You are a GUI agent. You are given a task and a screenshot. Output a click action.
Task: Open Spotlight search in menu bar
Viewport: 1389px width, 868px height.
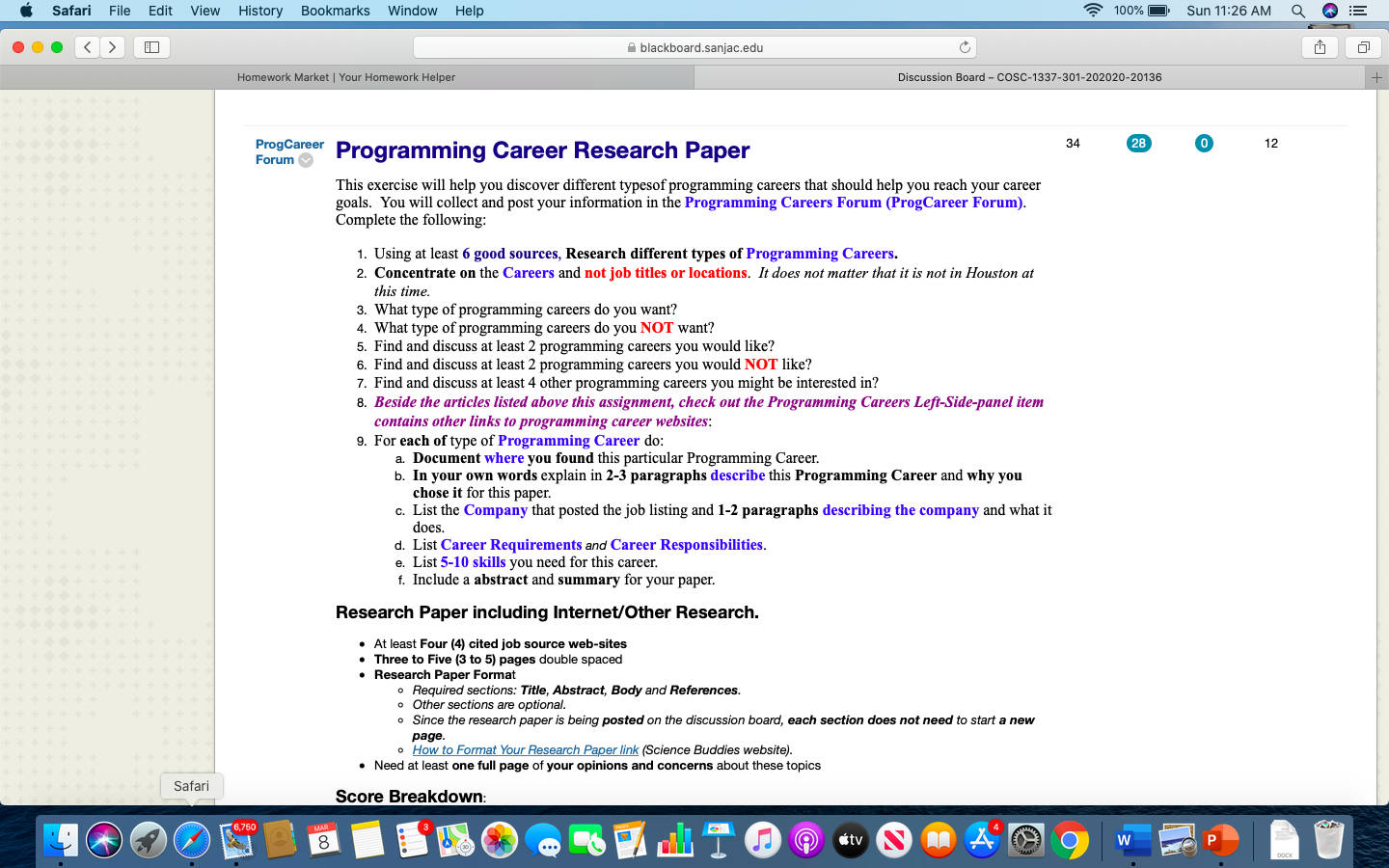(x=1298, y=11)
